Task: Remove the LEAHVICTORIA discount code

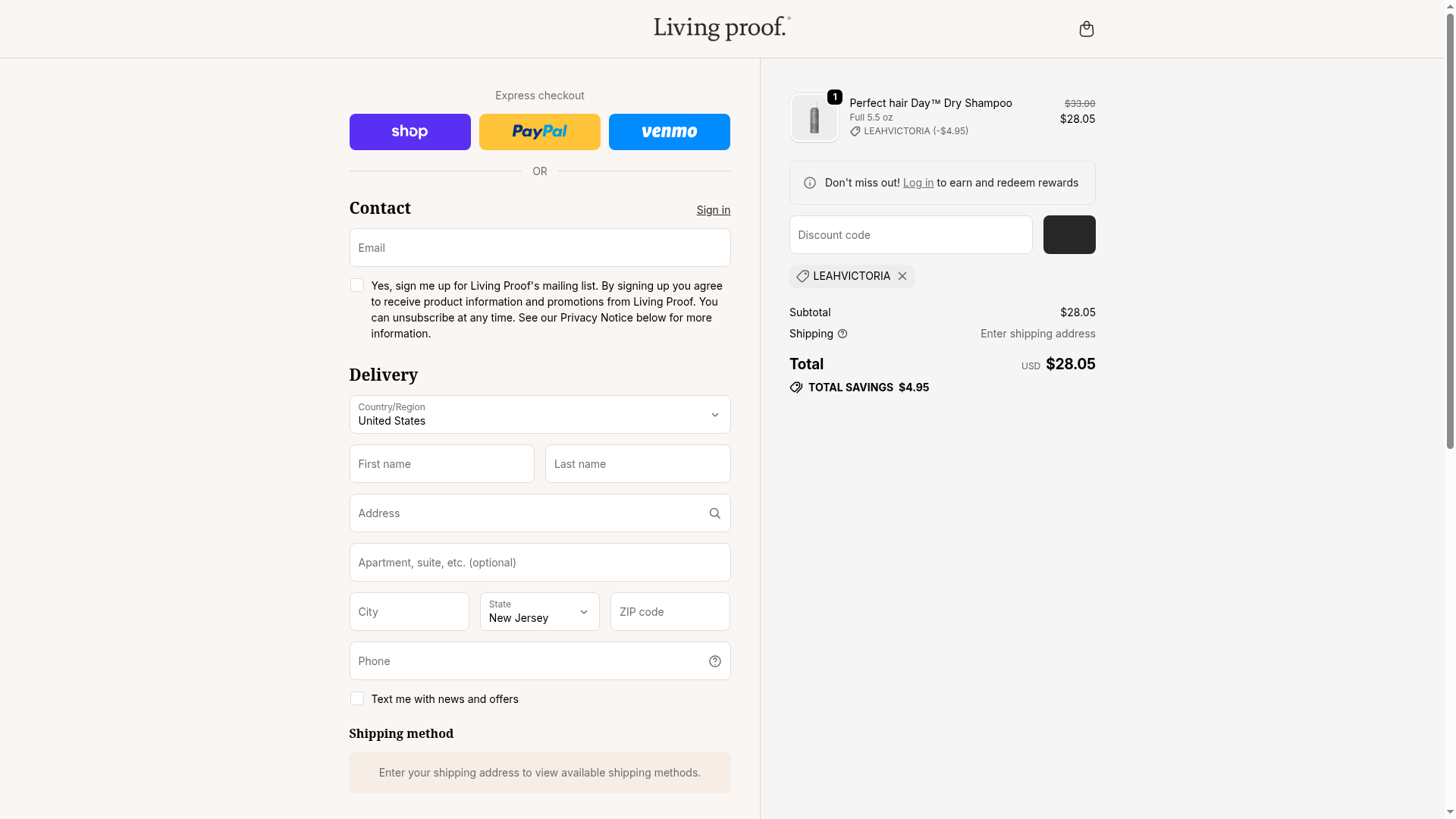Action: [x=902, y=276]
